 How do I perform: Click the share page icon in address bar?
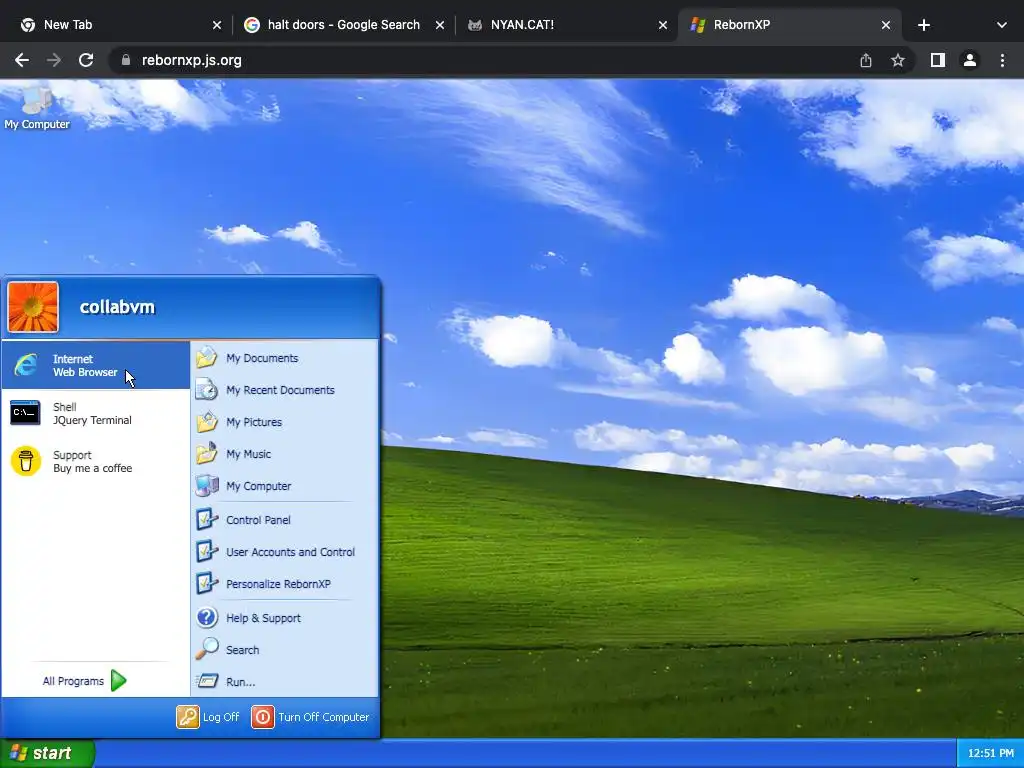coord(865,60)
